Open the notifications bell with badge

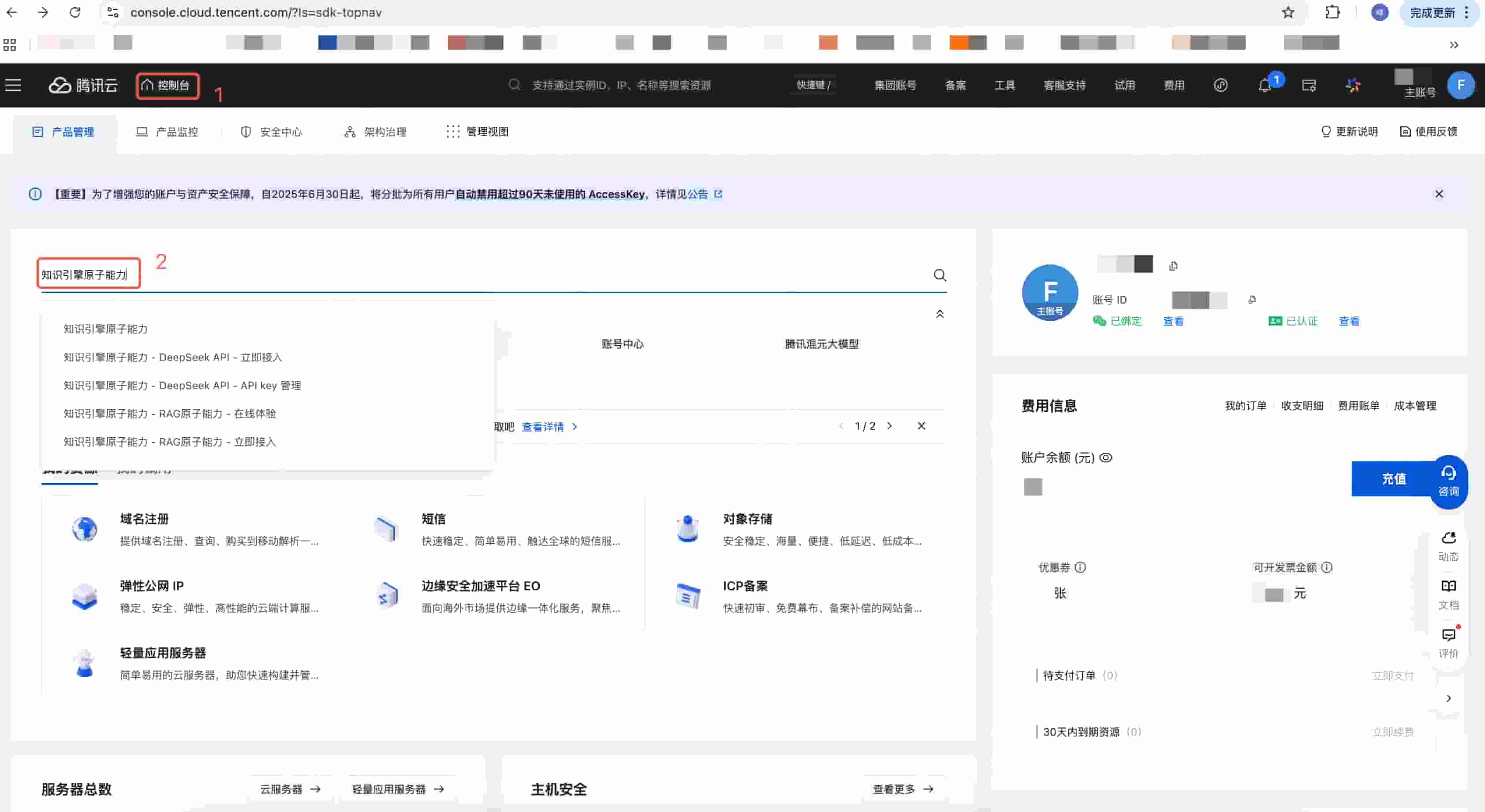click(1265, 85)
